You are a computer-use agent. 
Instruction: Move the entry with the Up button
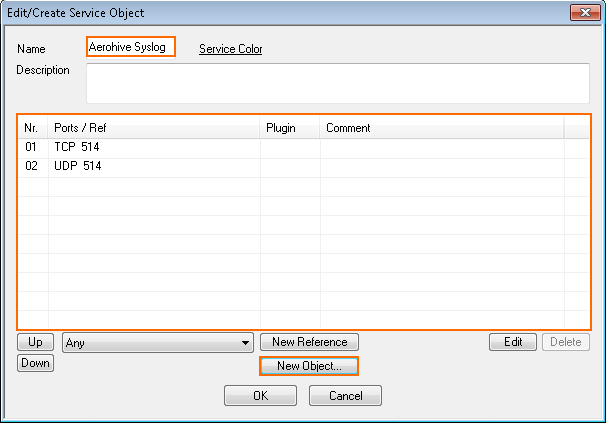[35, 342]
